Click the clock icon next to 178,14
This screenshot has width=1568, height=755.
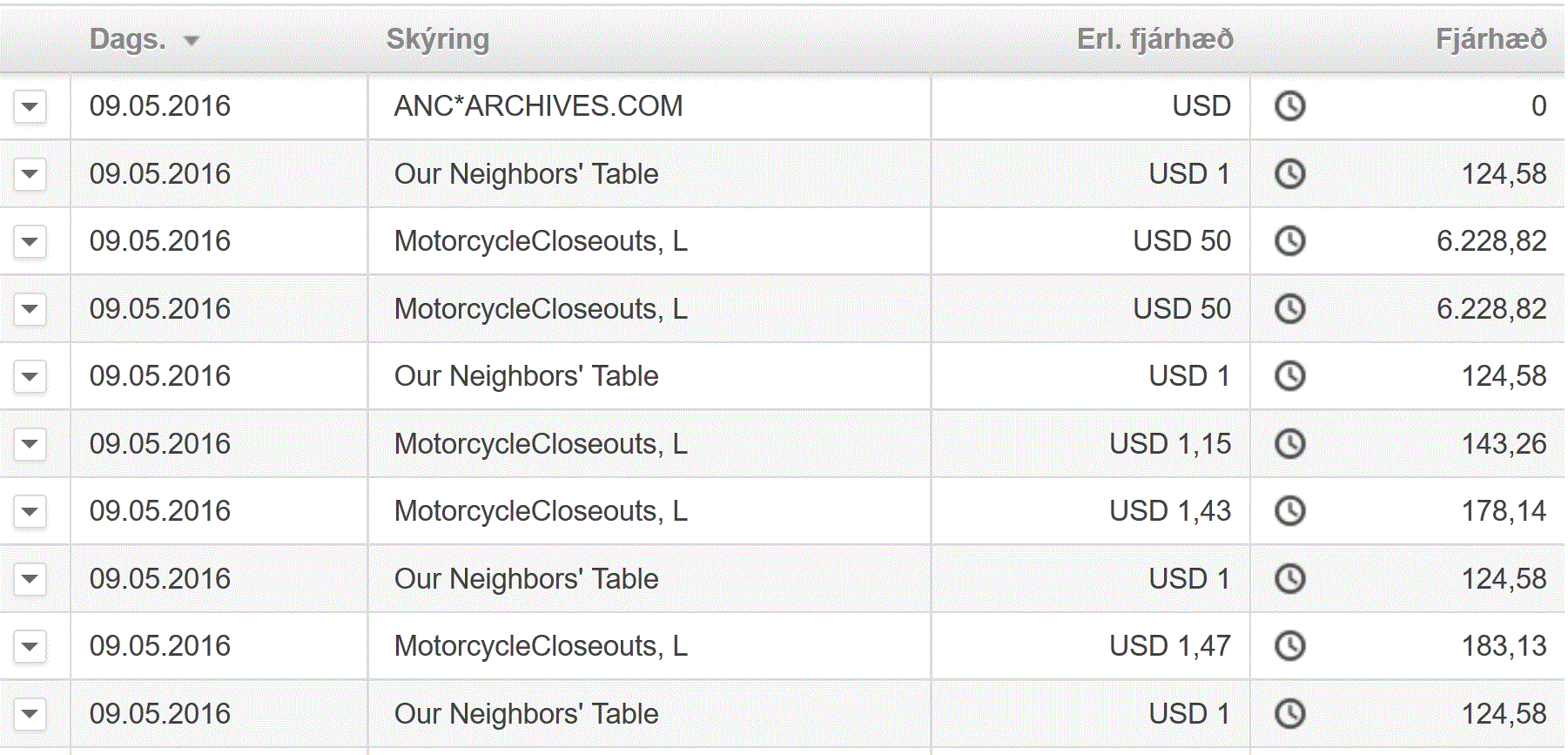1289,511
